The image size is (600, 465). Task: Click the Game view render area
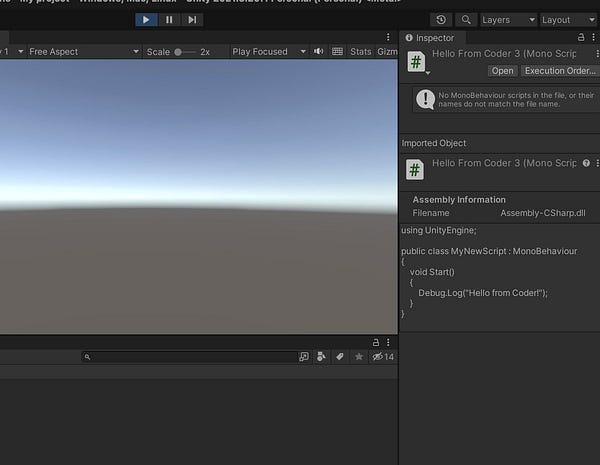(199, 196)
